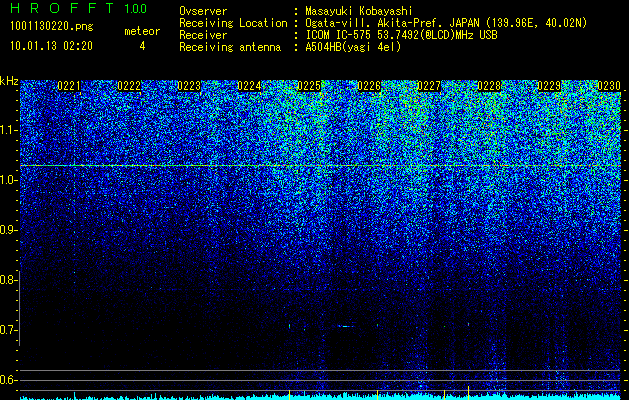
Task: Click the 0226 time marker
Action: (x=369, y=86)
